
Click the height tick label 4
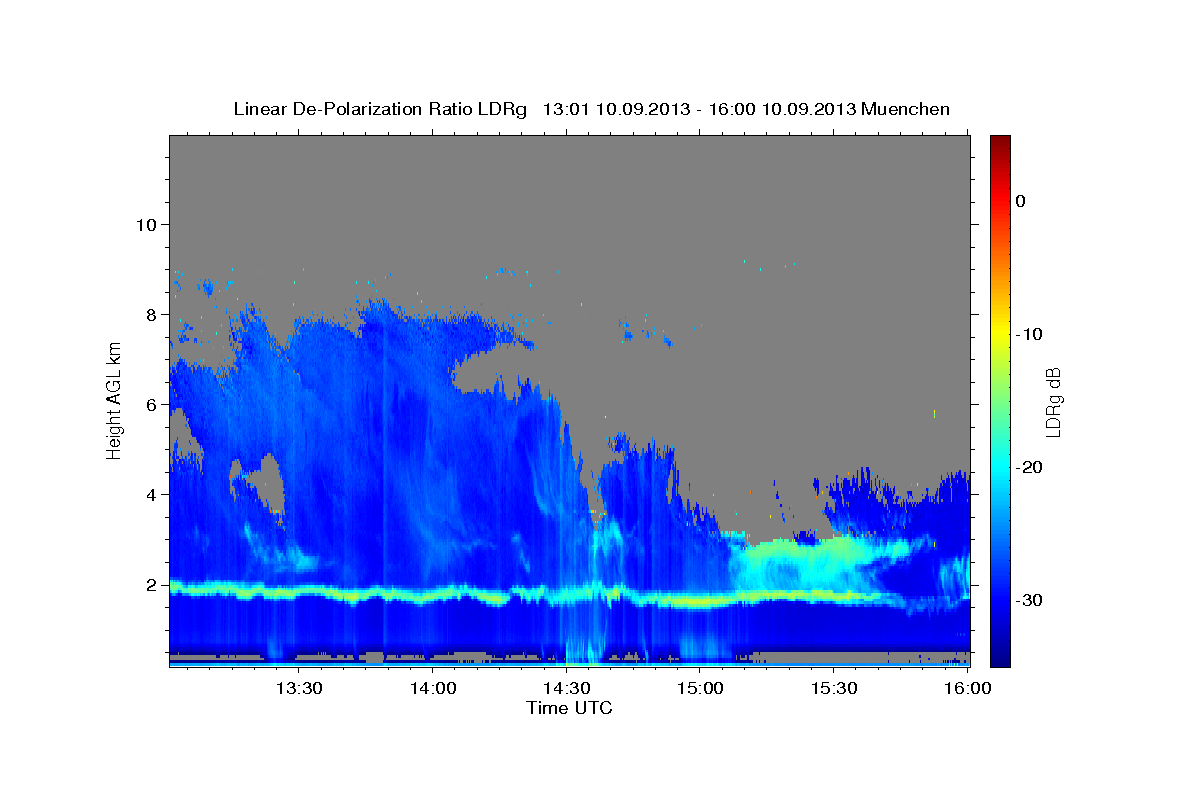tap(152, 494)
